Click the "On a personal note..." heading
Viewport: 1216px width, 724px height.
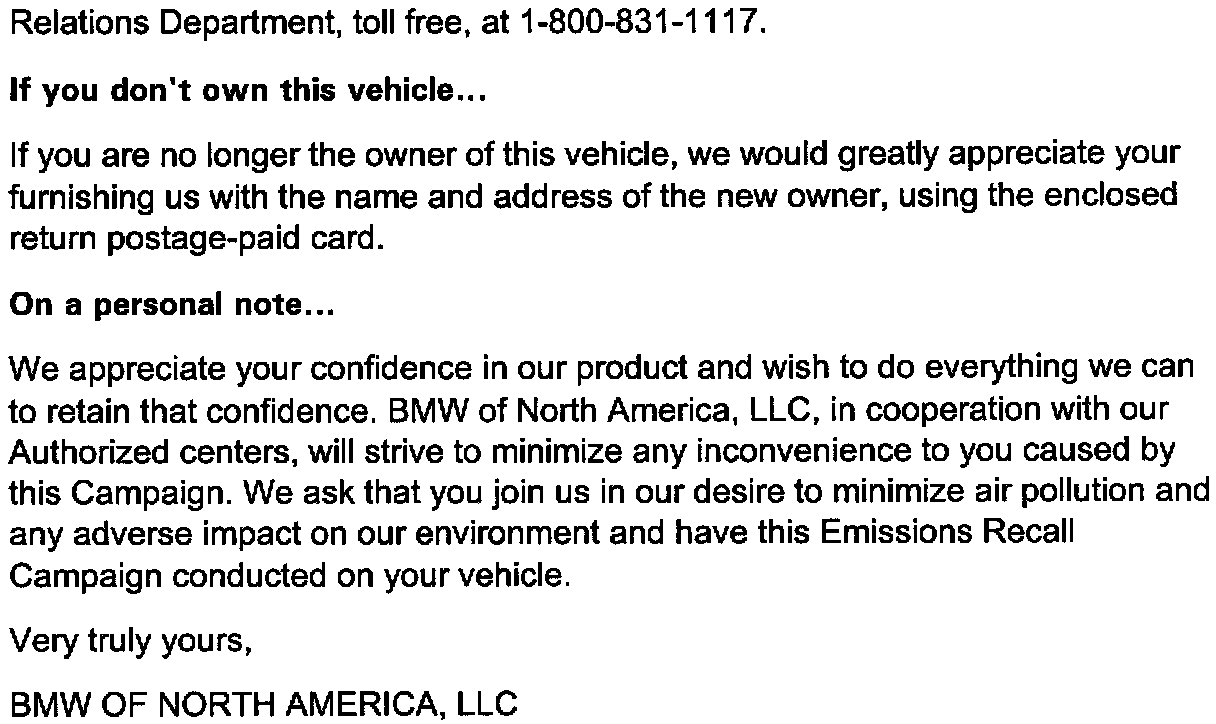(x=170, y=306)
